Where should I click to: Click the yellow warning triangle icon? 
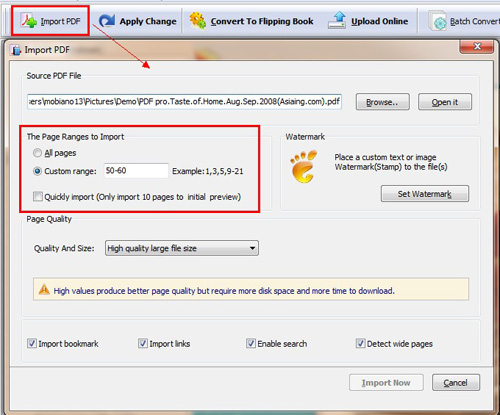tap(44, 290)
